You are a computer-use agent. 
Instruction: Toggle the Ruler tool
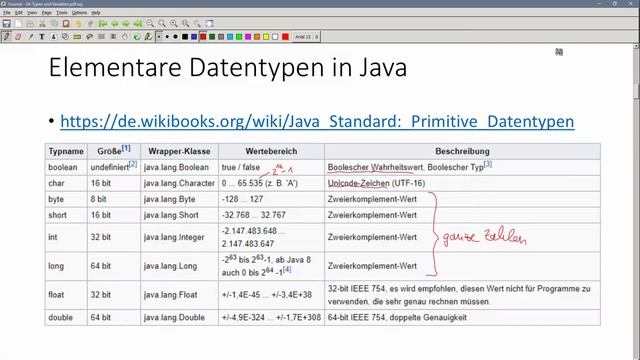(x=77, y=37)
